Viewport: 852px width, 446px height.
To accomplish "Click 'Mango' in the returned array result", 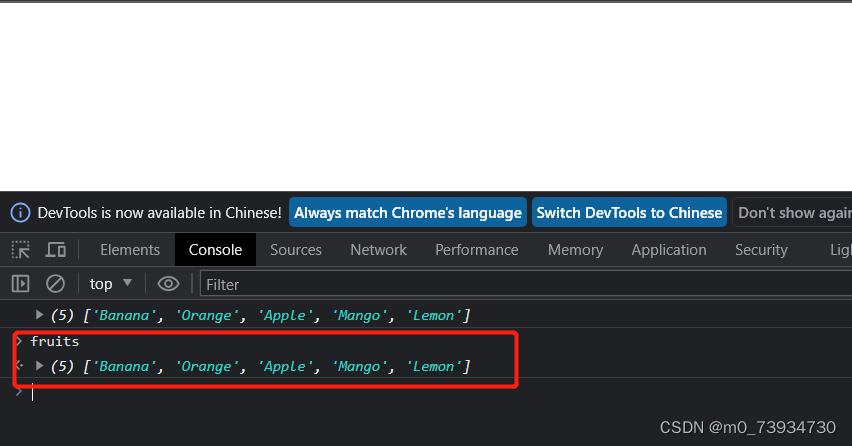I will point(359,366).
